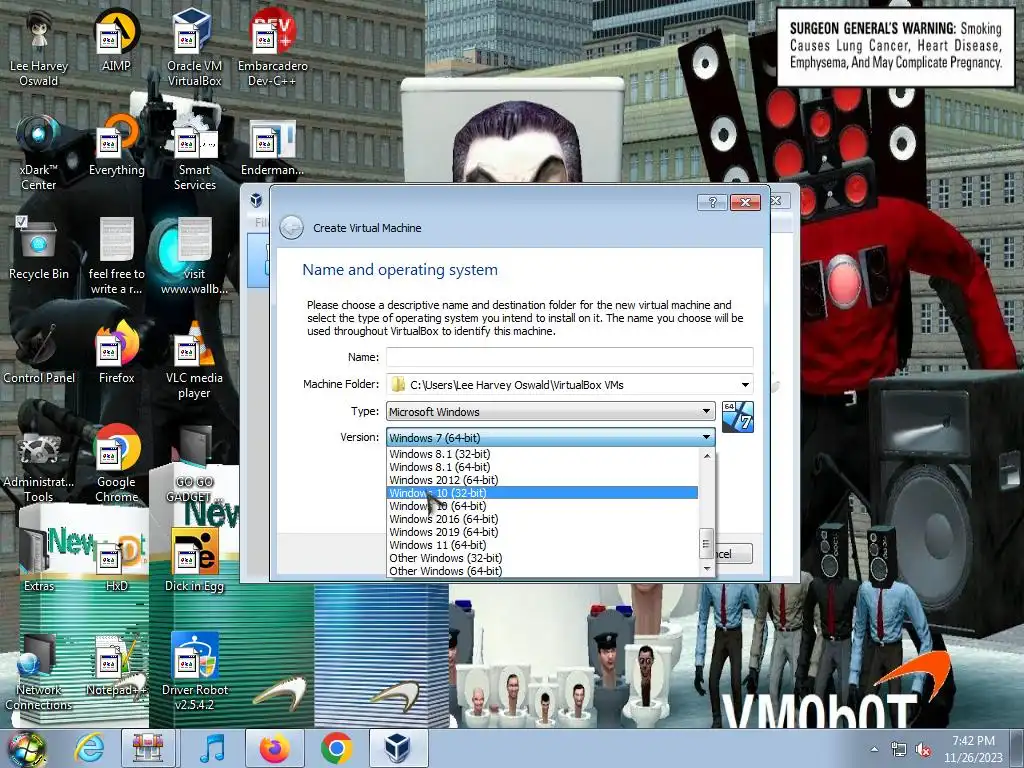Image resolution: width=1024 pixels, height=768 pixels.
Task: Choose highlighted Windows 10 (32-bit) entry
Action: tap(543, 493)
